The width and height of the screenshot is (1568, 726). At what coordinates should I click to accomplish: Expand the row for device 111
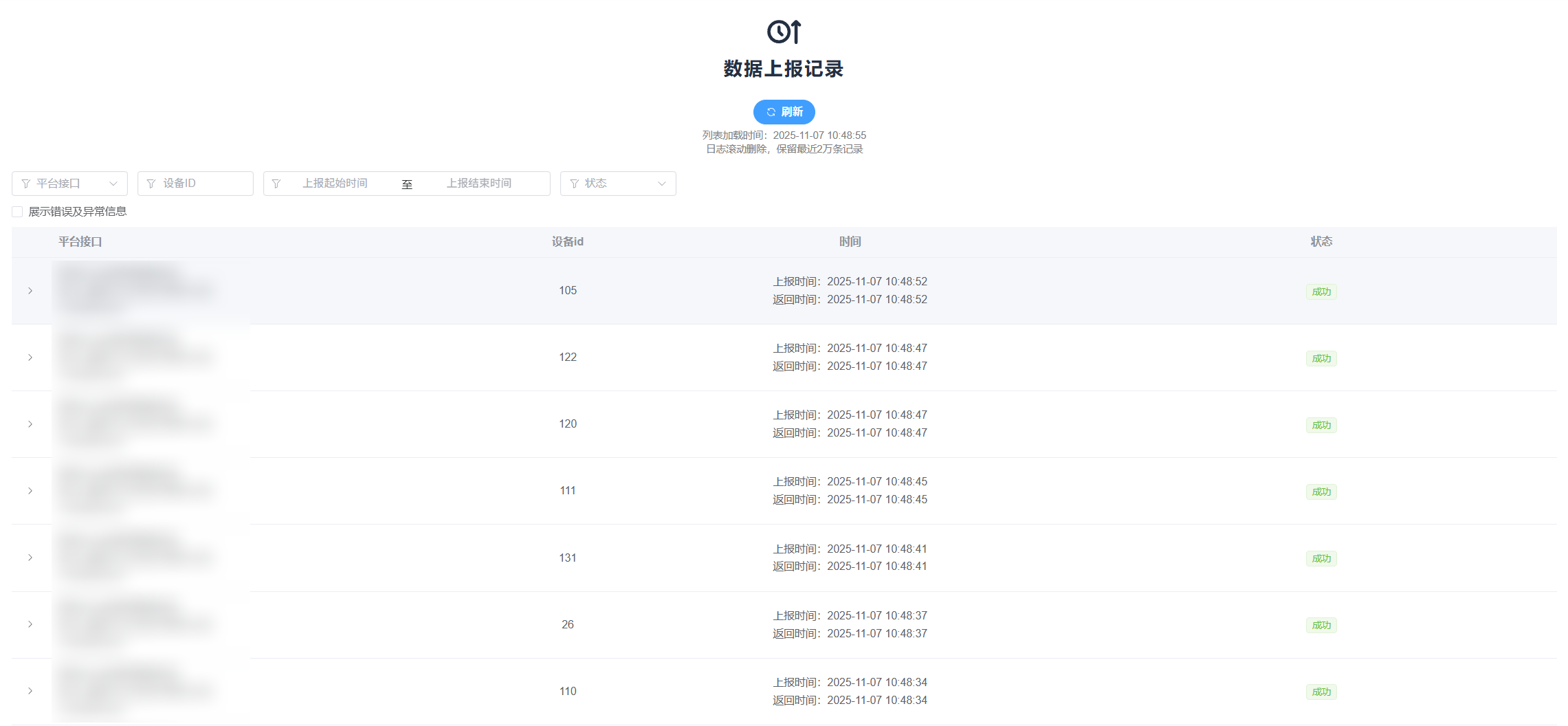[x=30, y=491]
